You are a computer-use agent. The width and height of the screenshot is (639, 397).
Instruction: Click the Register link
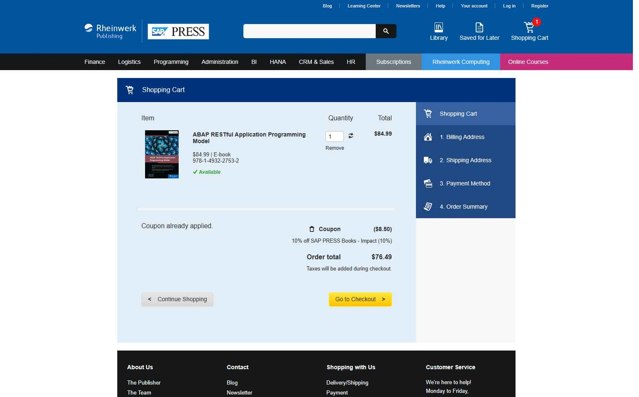pos(540,6)
